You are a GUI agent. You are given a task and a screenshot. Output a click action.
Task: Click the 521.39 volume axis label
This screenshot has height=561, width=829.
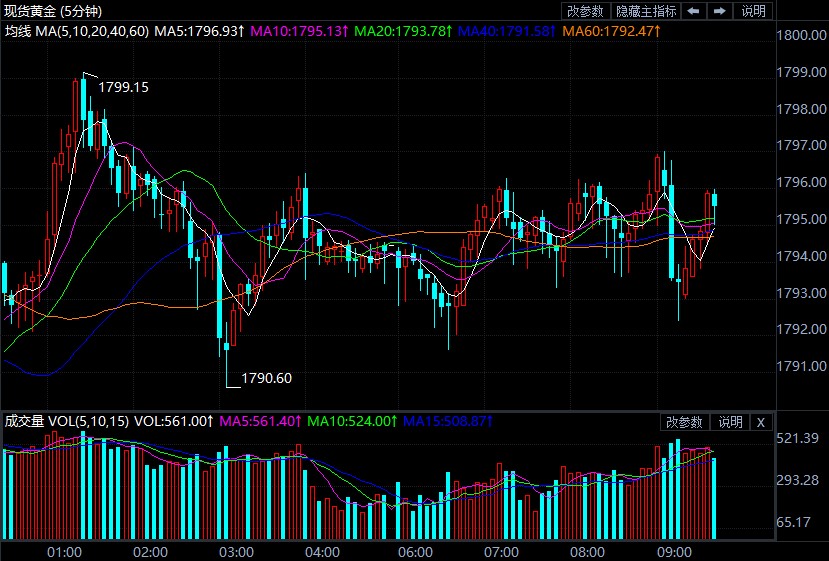[797, 438]
